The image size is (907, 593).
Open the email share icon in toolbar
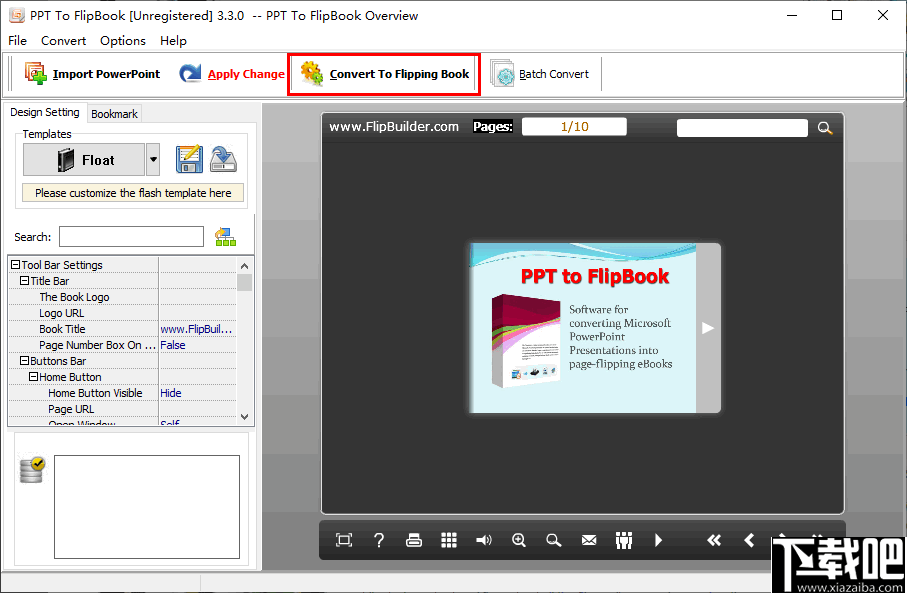pos(589,540)
